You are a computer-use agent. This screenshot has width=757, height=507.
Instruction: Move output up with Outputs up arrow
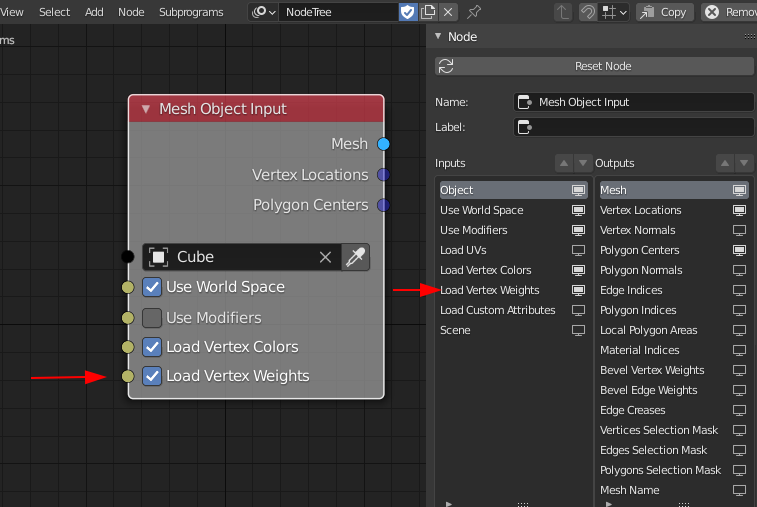pyautogui.click(x=725, y=163)
